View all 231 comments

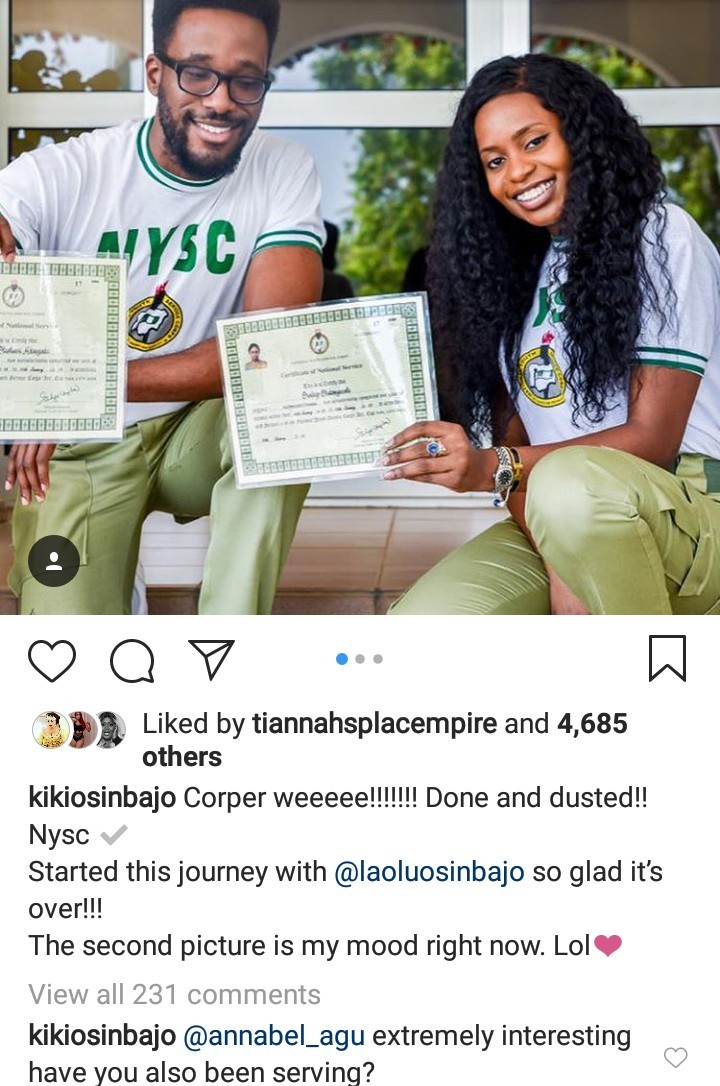point(174,995)
